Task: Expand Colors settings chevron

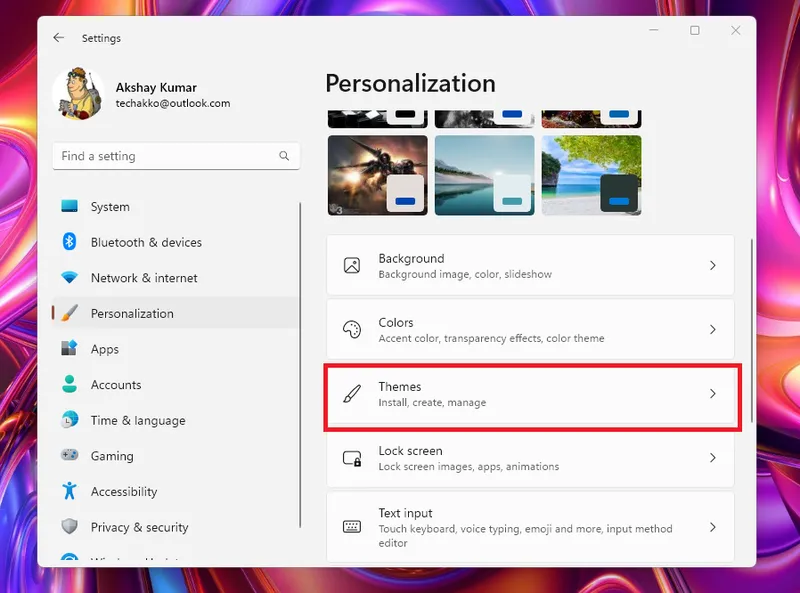Action: point(713,330)
